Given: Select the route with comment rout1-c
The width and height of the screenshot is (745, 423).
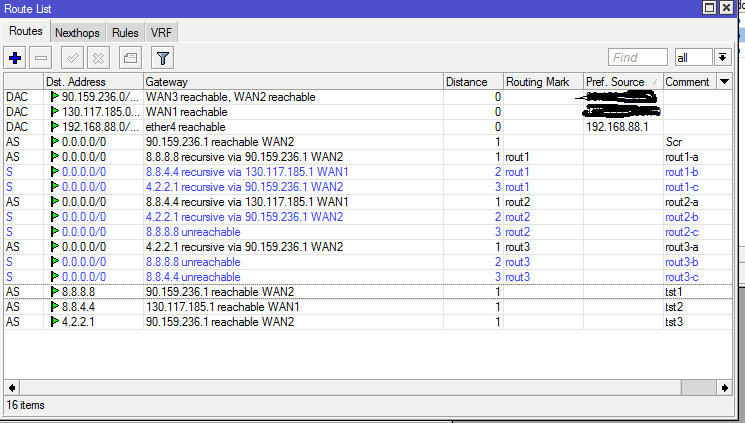Looking at the screenshot, I should click(368, 187).
